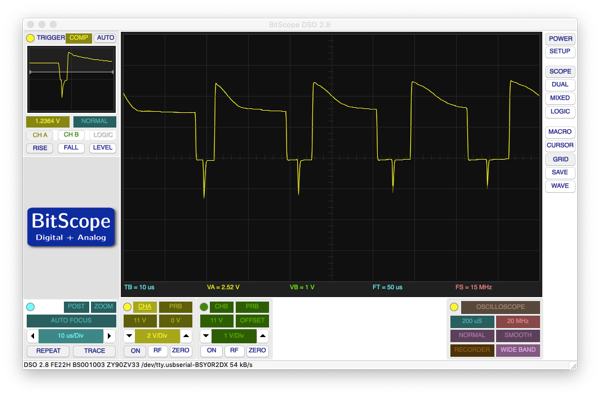The image size is (600, 397).
Task: Toggle the yellow Channel A indicator light
Action: point(127,307)
